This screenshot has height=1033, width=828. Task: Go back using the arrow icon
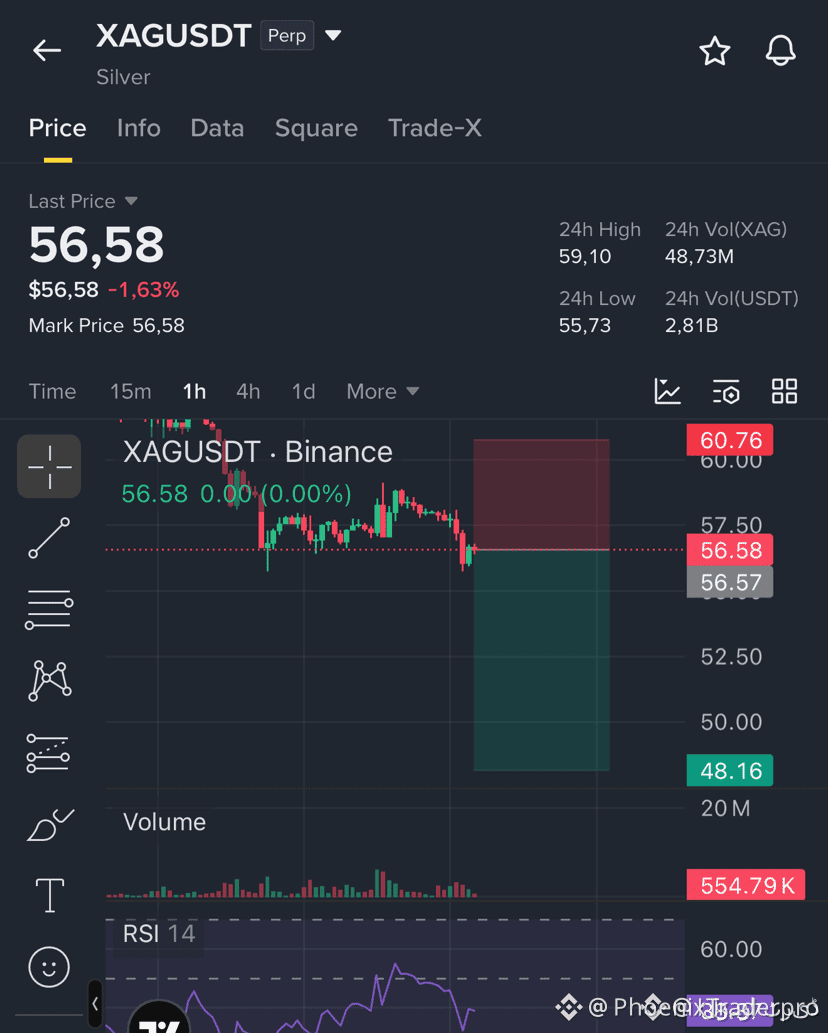[47, 50]
